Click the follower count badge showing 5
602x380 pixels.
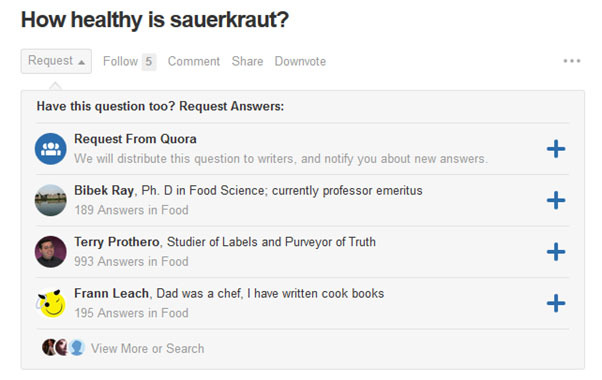pyautogui.click(x=149, y=61)
